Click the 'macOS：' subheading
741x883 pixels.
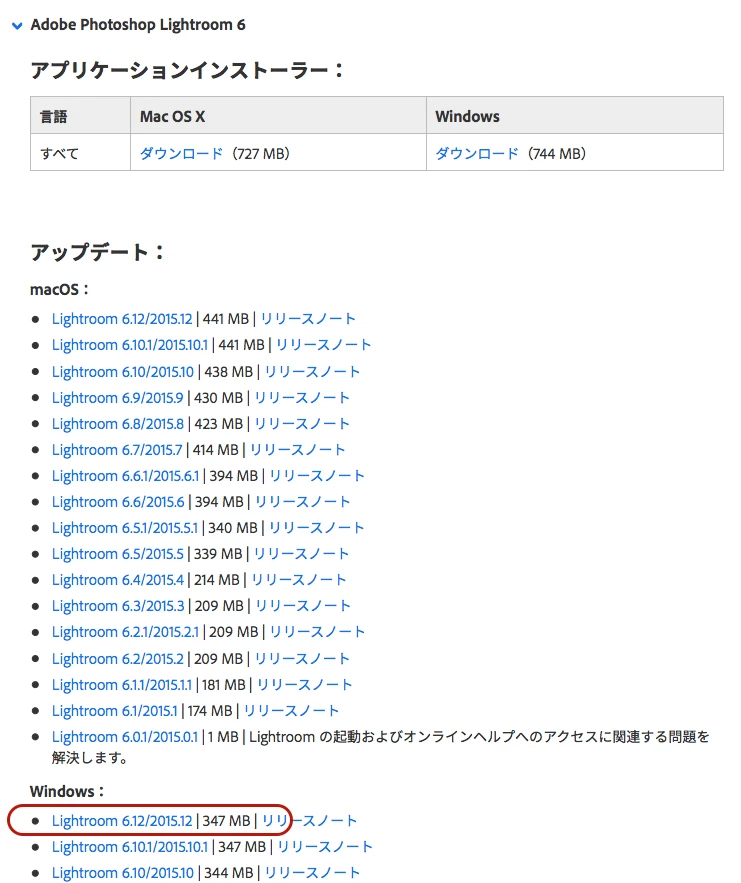pos(60,289)
